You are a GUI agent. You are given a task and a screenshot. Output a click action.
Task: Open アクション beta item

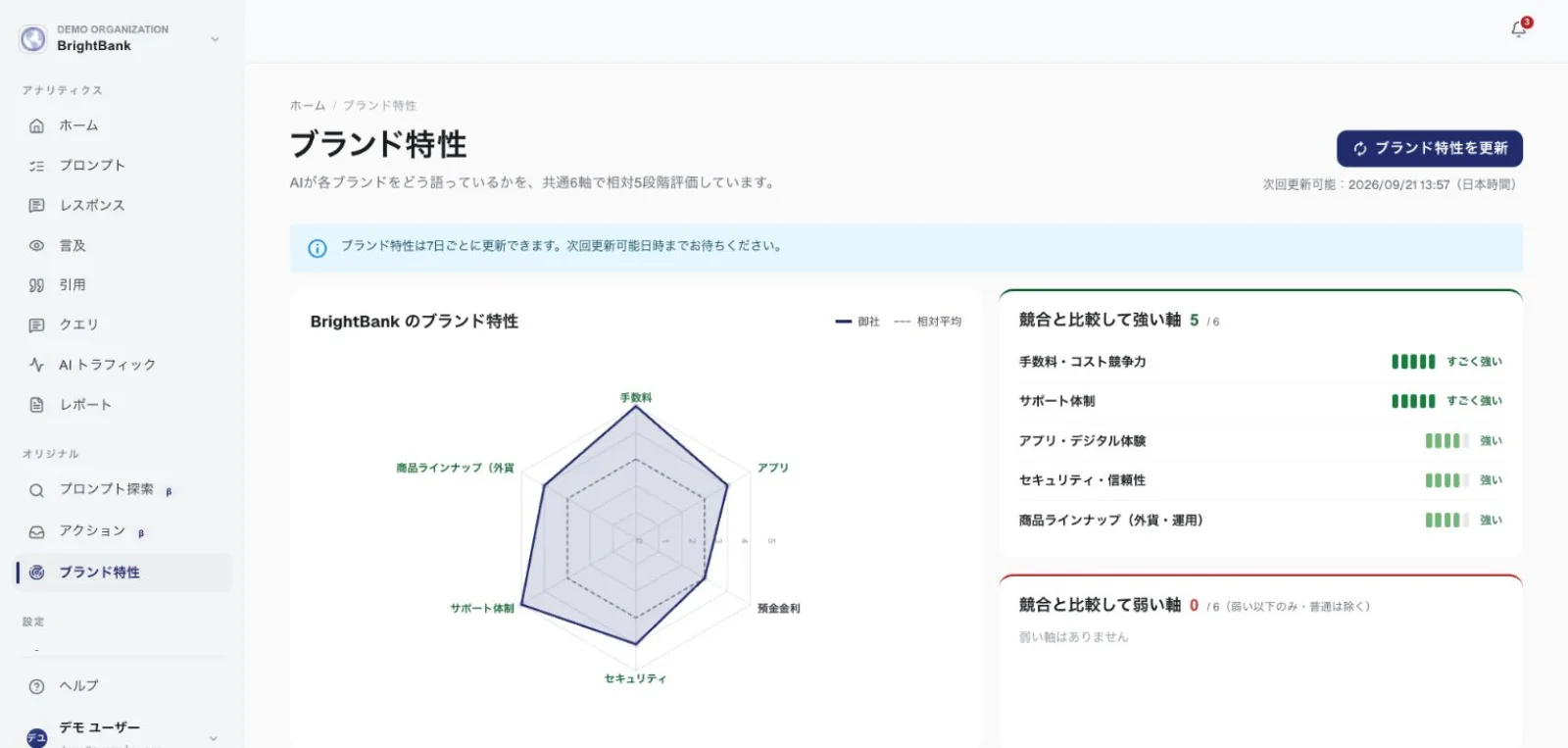[x=124, y=531]
